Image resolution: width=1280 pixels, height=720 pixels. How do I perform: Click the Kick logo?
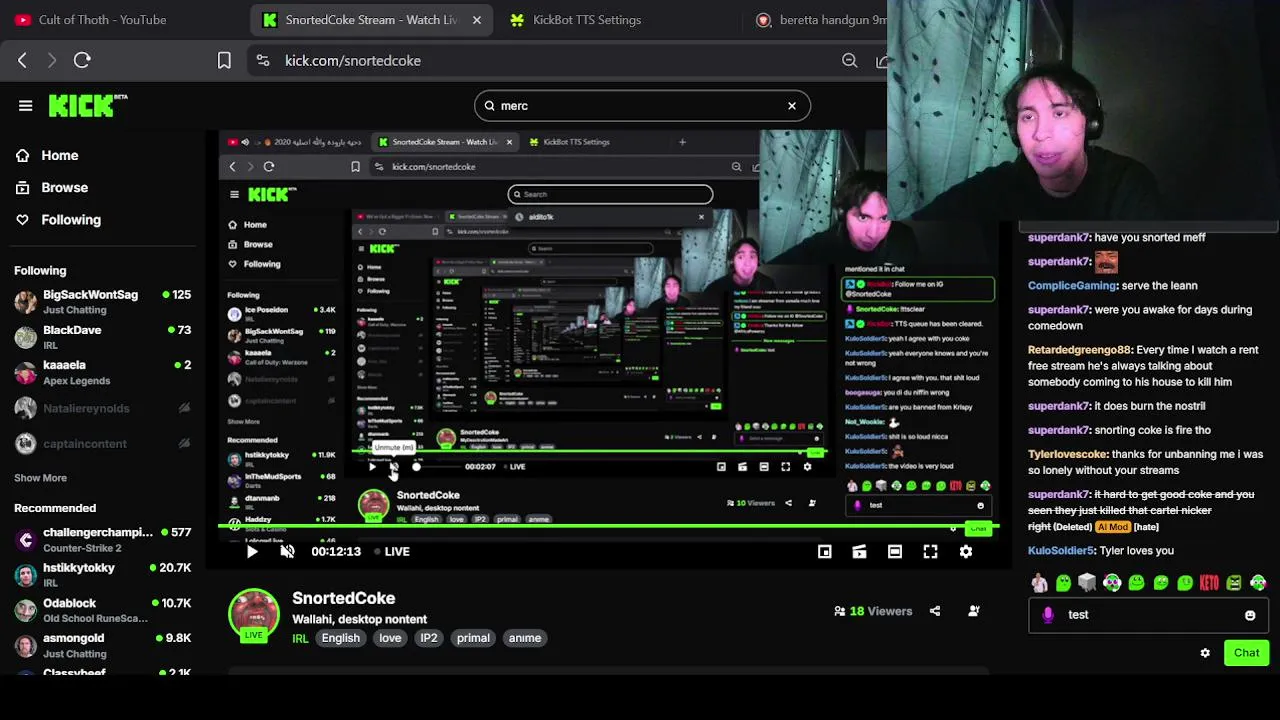(x=88, y=105)
